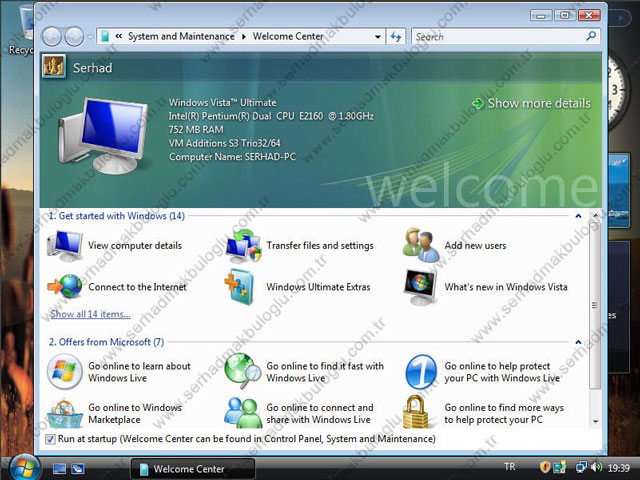Click the TR language indicator
The image size is (640, 480).
click(x=509, y=467)
